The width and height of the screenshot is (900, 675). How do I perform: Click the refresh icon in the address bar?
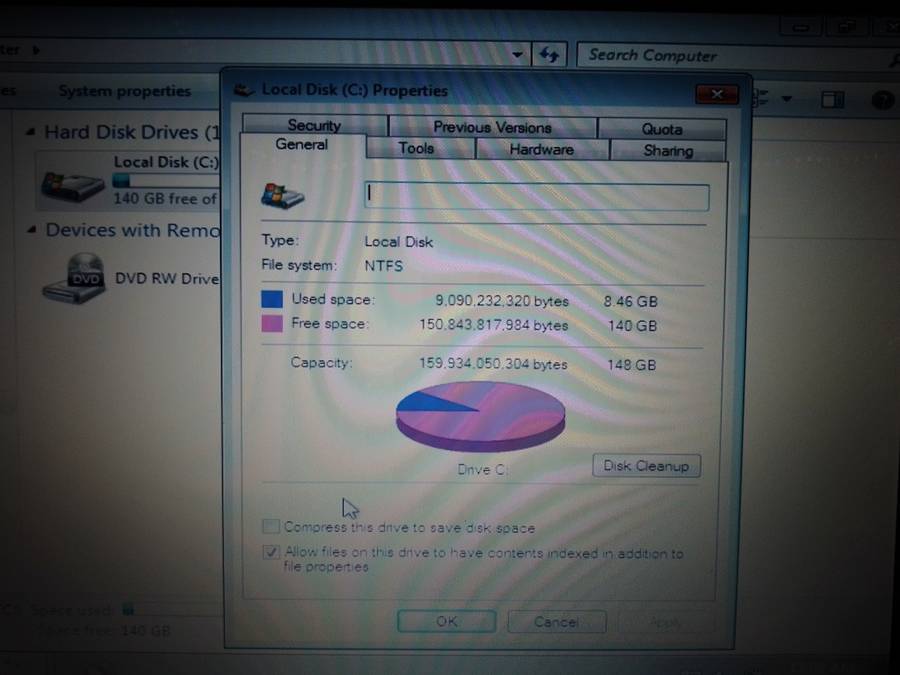(x=549, y=55)
